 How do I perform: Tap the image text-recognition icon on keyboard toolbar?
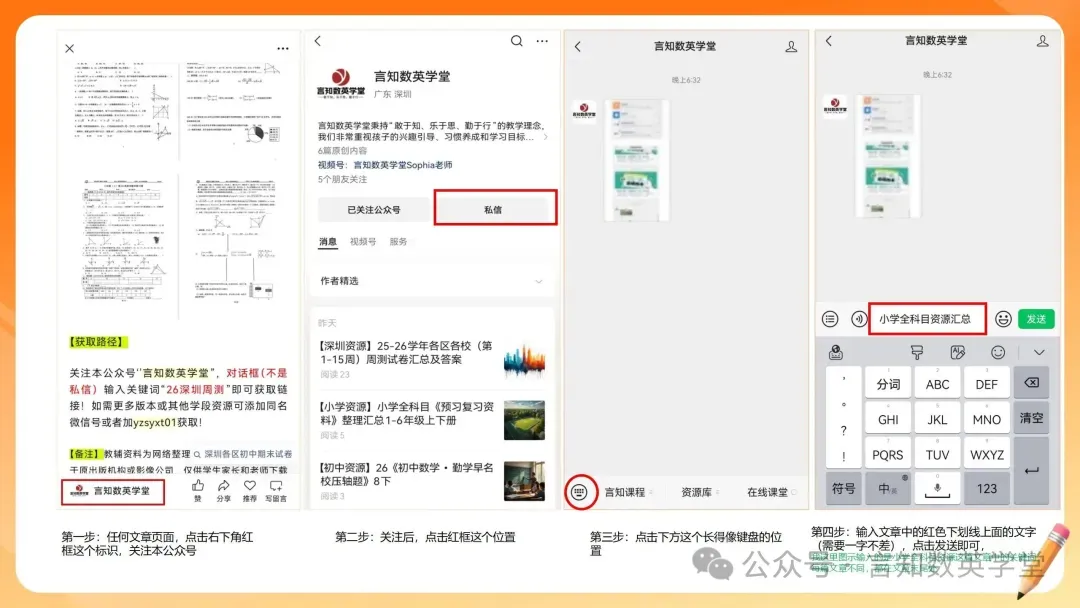point(957,353)
